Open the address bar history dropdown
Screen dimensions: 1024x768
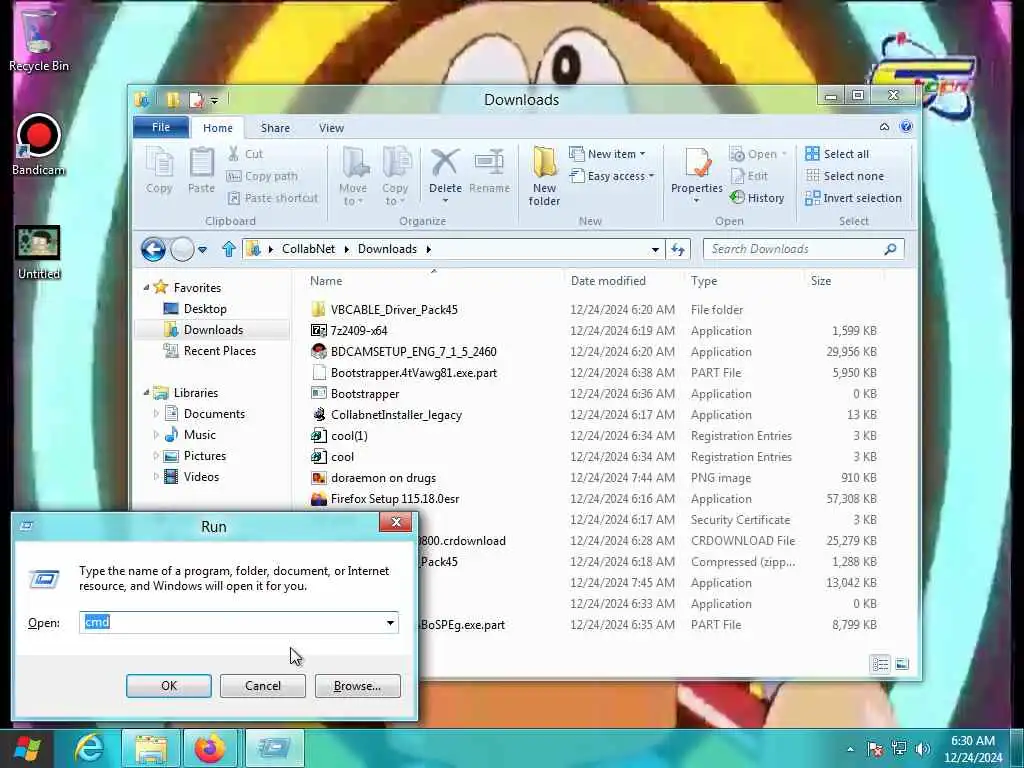(x=655, y=249)
